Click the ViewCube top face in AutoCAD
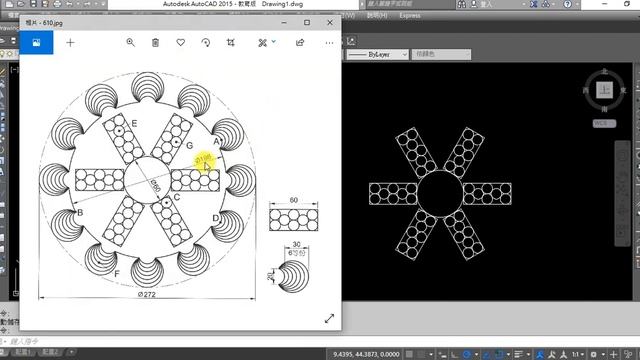640x360 pixels. pos(604,90)
